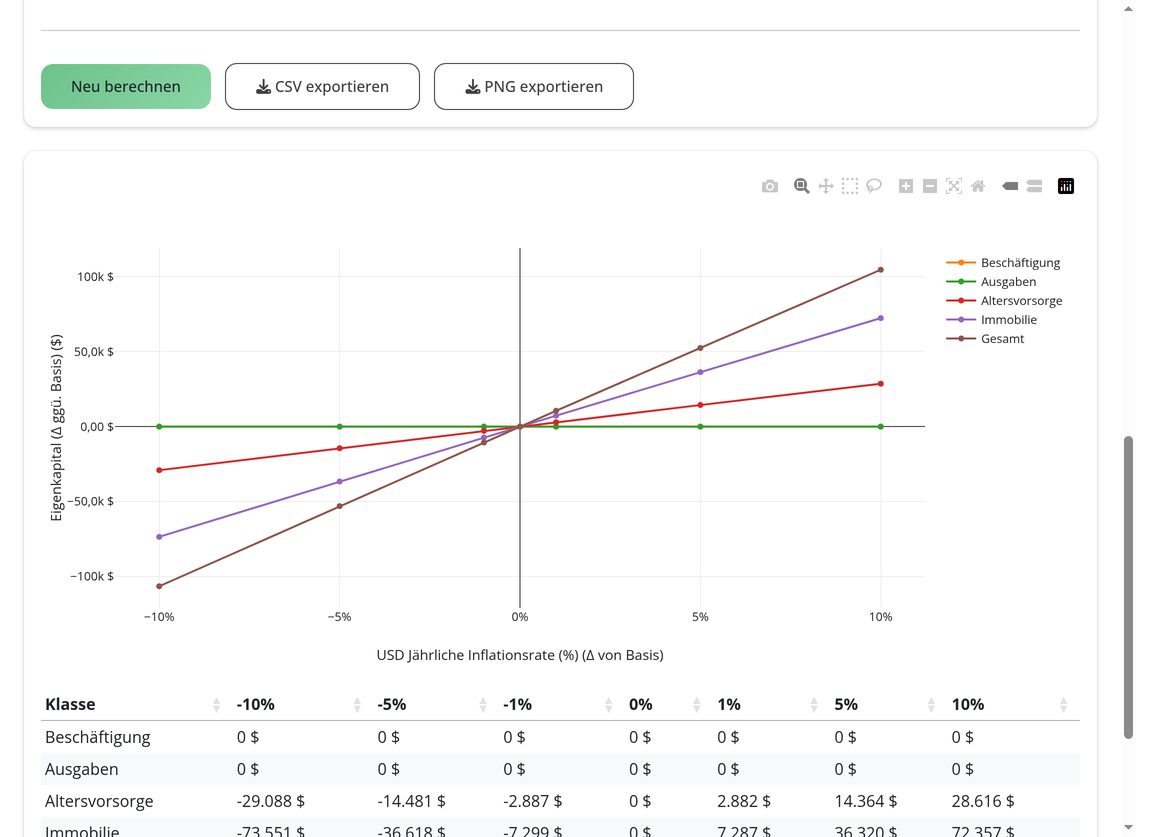The height and width of the screenshot is (837, 1160).
Task: Zoom in using the plus icon
Action: tap(906, 186)
